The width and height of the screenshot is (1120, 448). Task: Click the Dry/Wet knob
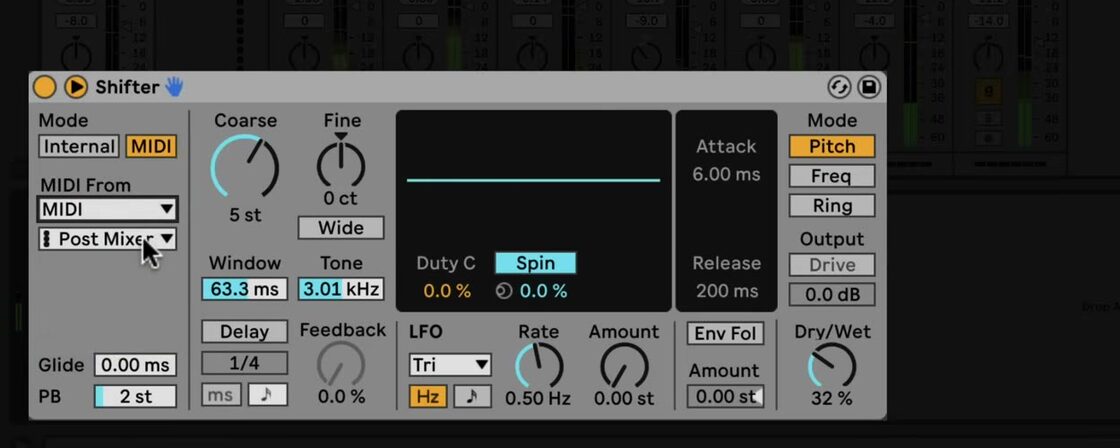click(x=832, y=366)
